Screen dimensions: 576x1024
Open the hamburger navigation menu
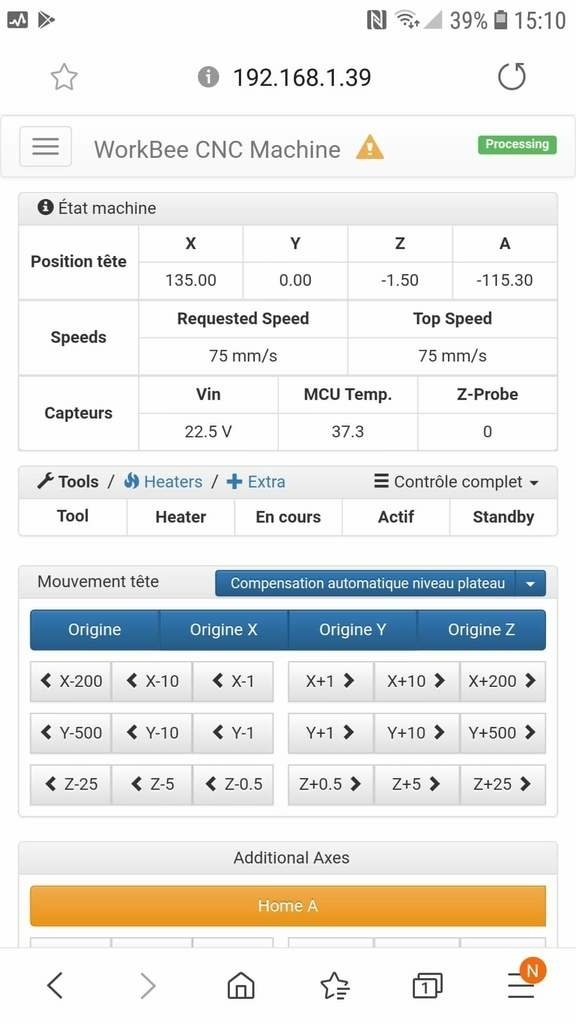pos(45,146)
